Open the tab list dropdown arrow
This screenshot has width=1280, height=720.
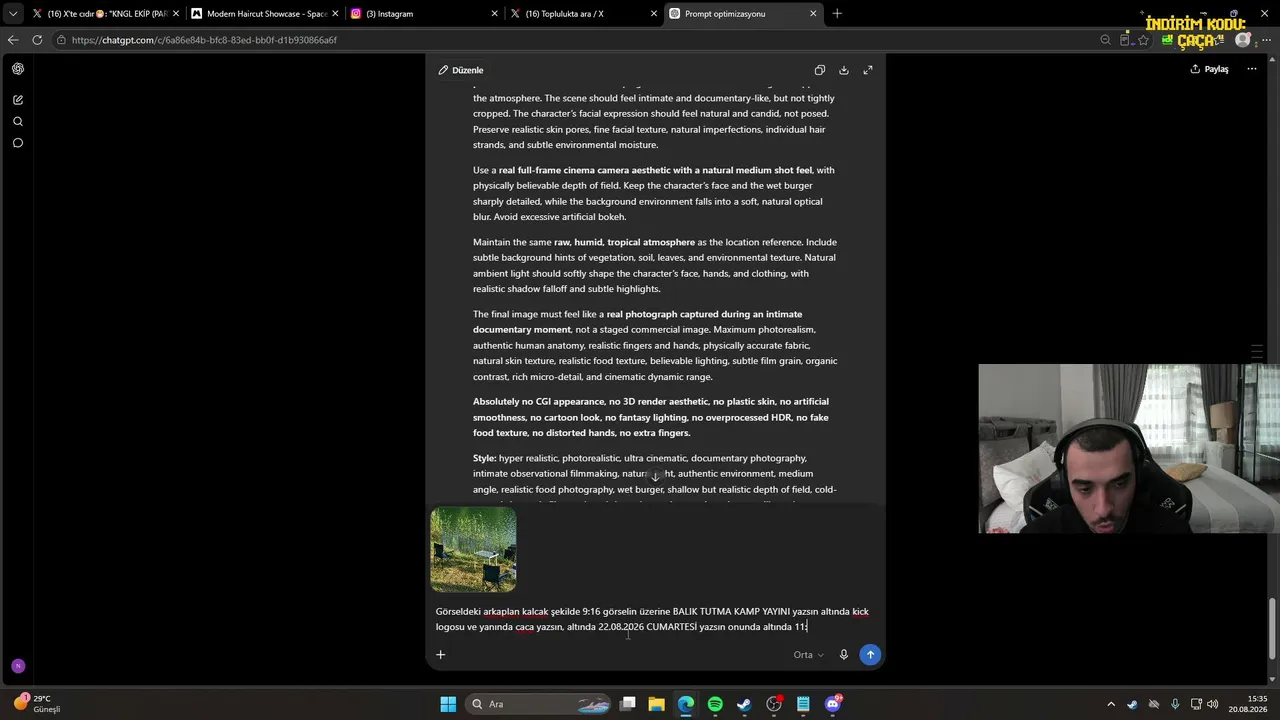point(12,14)
